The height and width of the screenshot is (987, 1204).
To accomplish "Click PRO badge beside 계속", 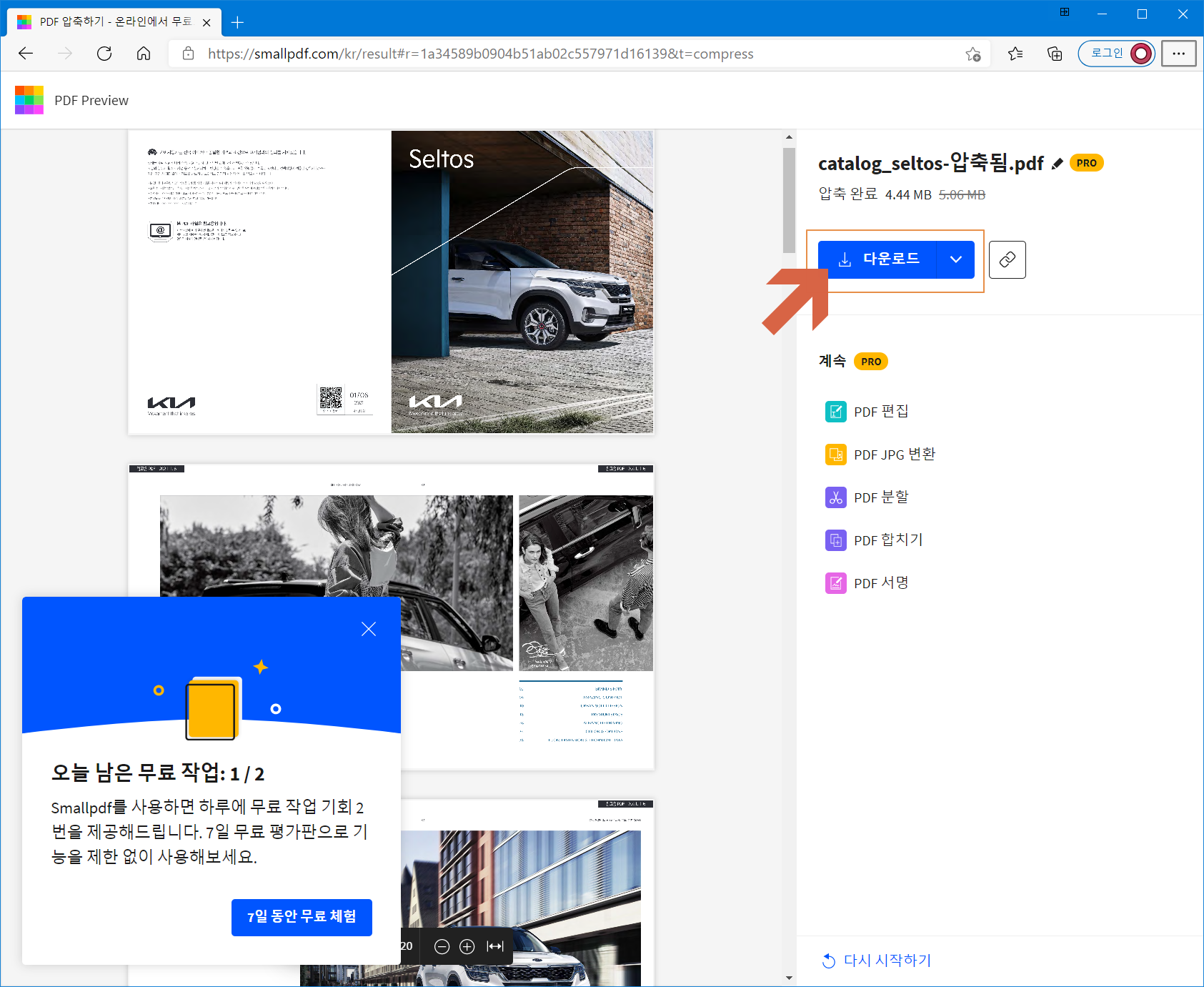I will click(871, 362).
